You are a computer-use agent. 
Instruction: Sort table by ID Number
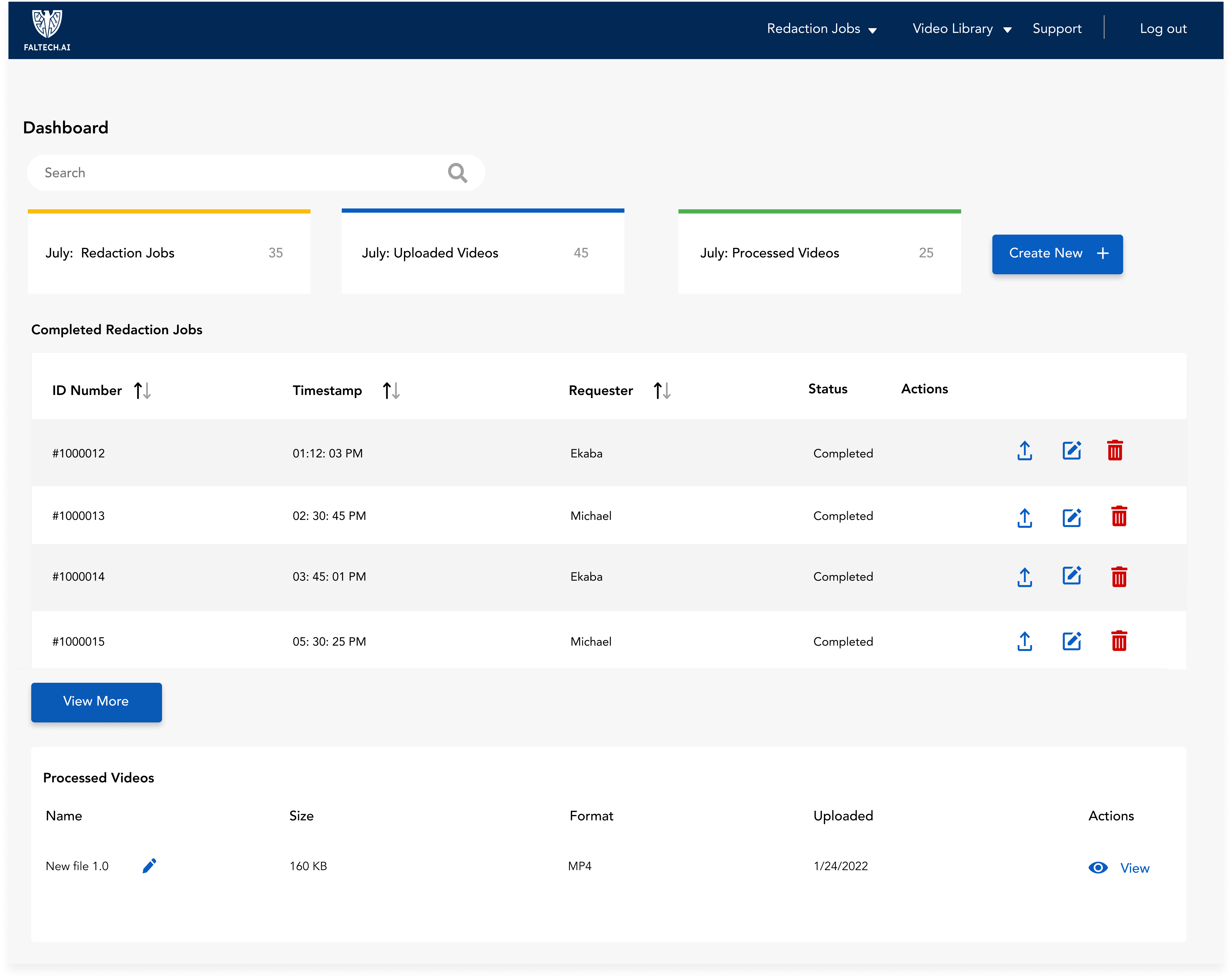(142, 390)
